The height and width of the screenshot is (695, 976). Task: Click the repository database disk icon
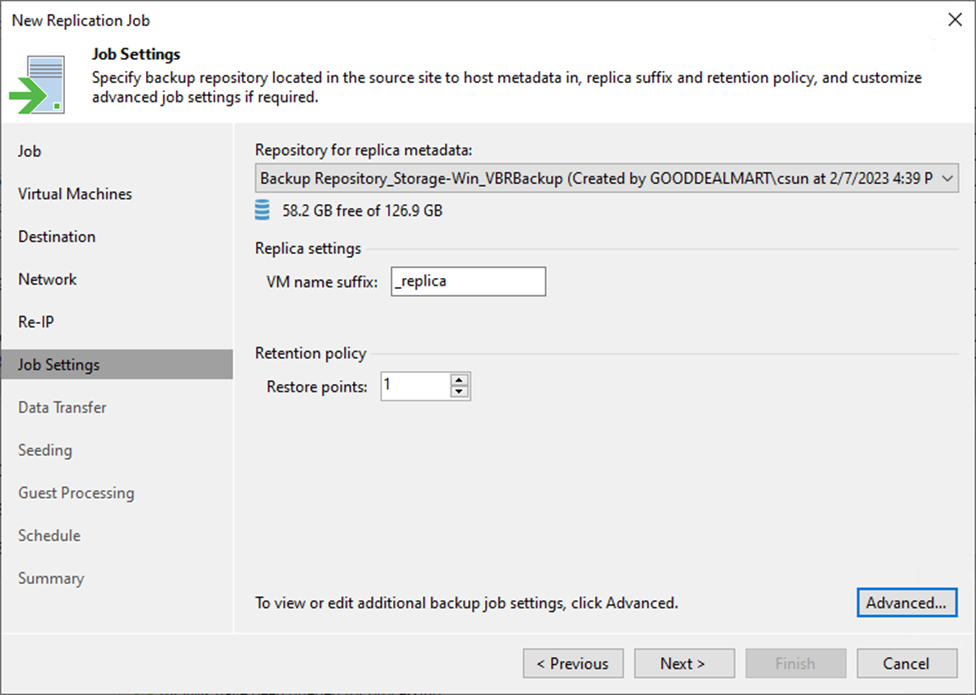click(x=262, y=210)
